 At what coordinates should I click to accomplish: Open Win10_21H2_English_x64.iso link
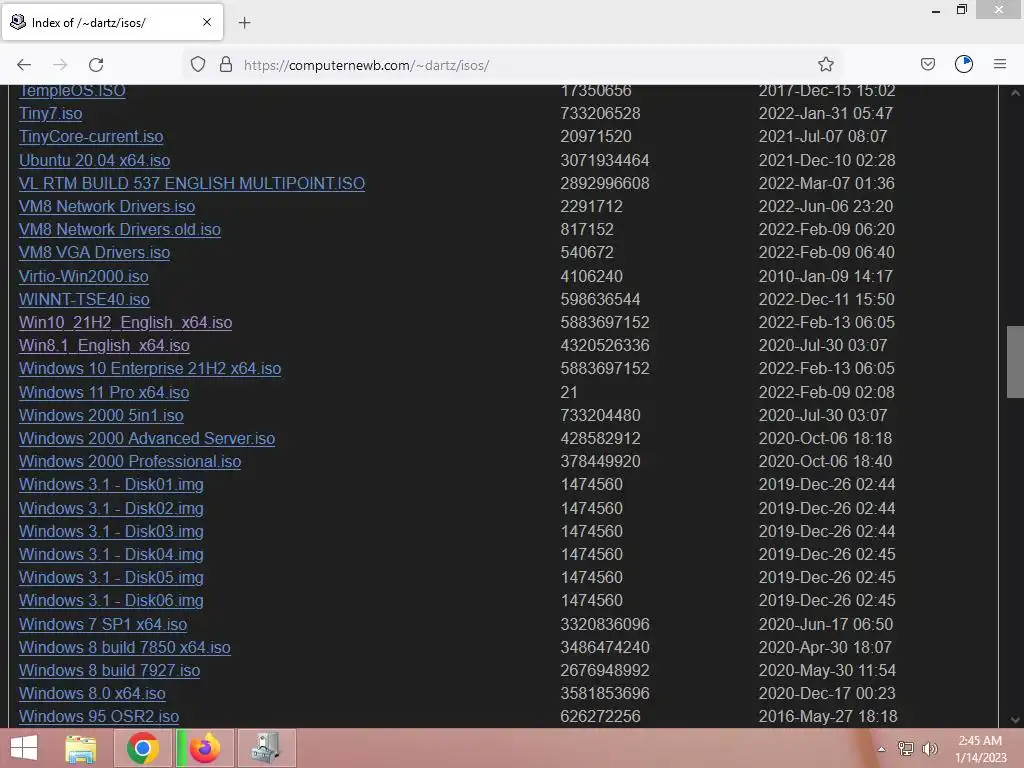[125, 323]
